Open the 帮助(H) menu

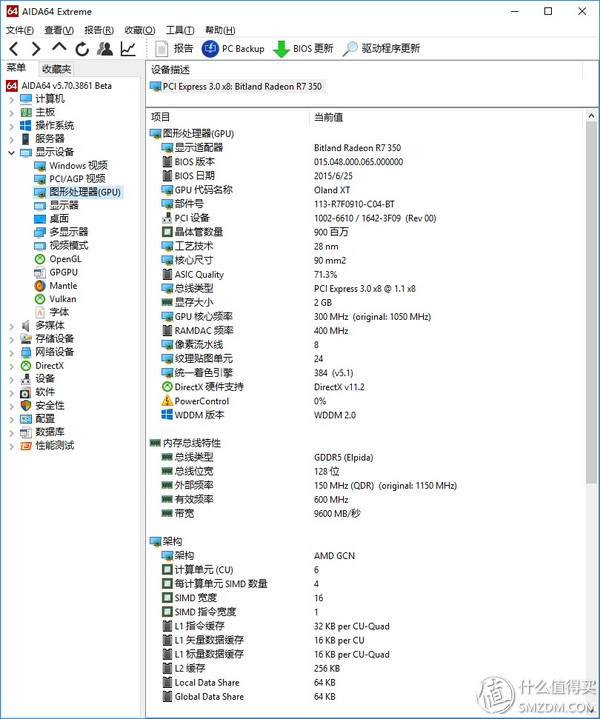pos(220,30)
